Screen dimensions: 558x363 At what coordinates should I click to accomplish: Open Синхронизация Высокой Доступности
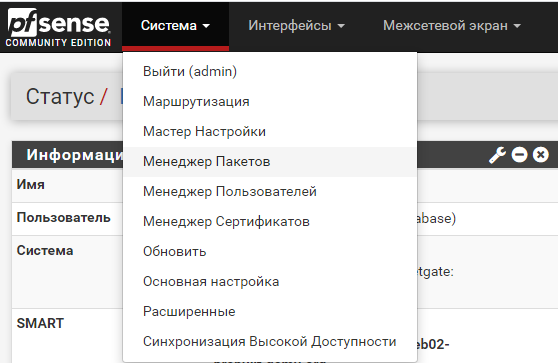click(x=270, y=342)
